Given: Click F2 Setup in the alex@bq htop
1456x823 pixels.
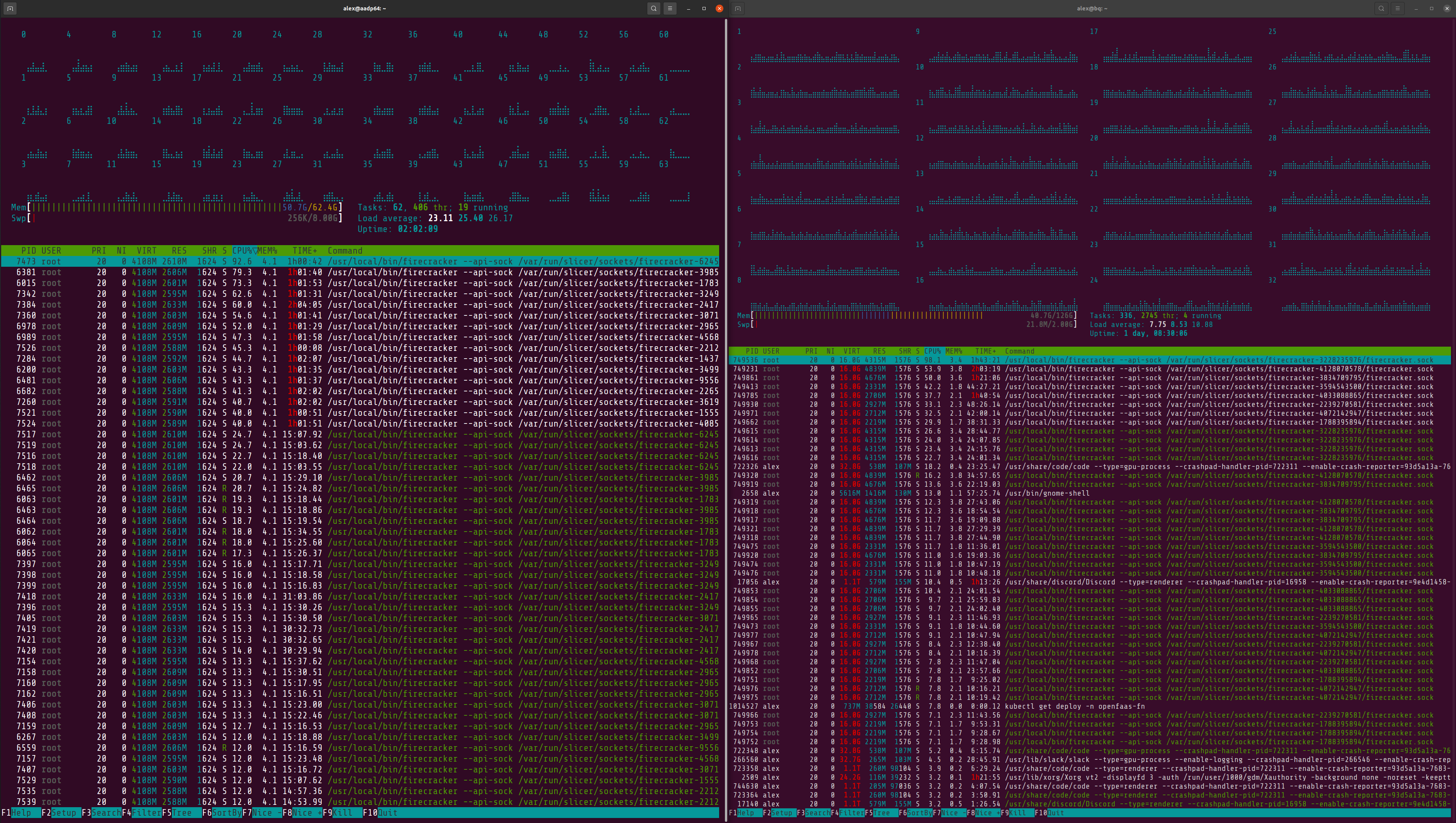Looking at the screenshot, I should coord(779,813).
